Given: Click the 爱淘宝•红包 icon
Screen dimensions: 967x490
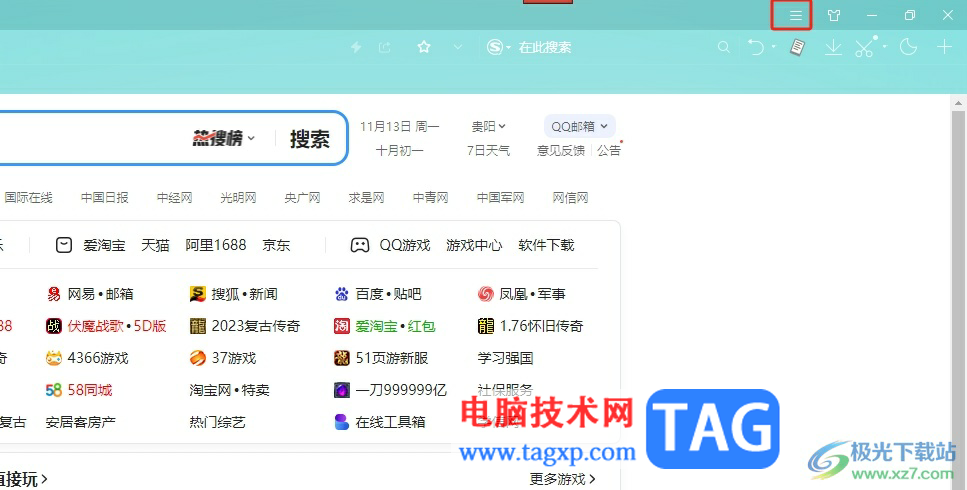Looking at the screenshot, I should [342, 326].
